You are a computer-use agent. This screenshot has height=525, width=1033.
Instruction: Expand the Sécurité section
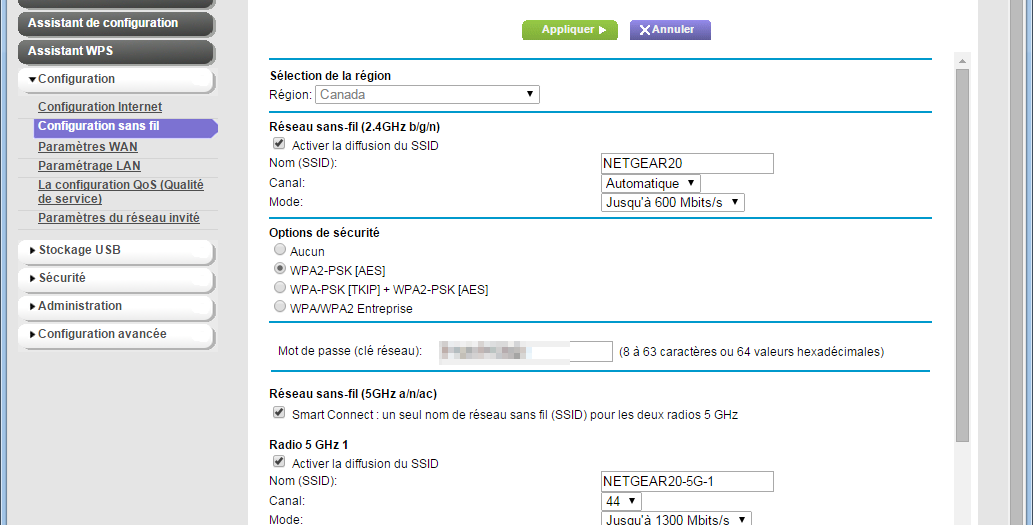pos(115,279)
